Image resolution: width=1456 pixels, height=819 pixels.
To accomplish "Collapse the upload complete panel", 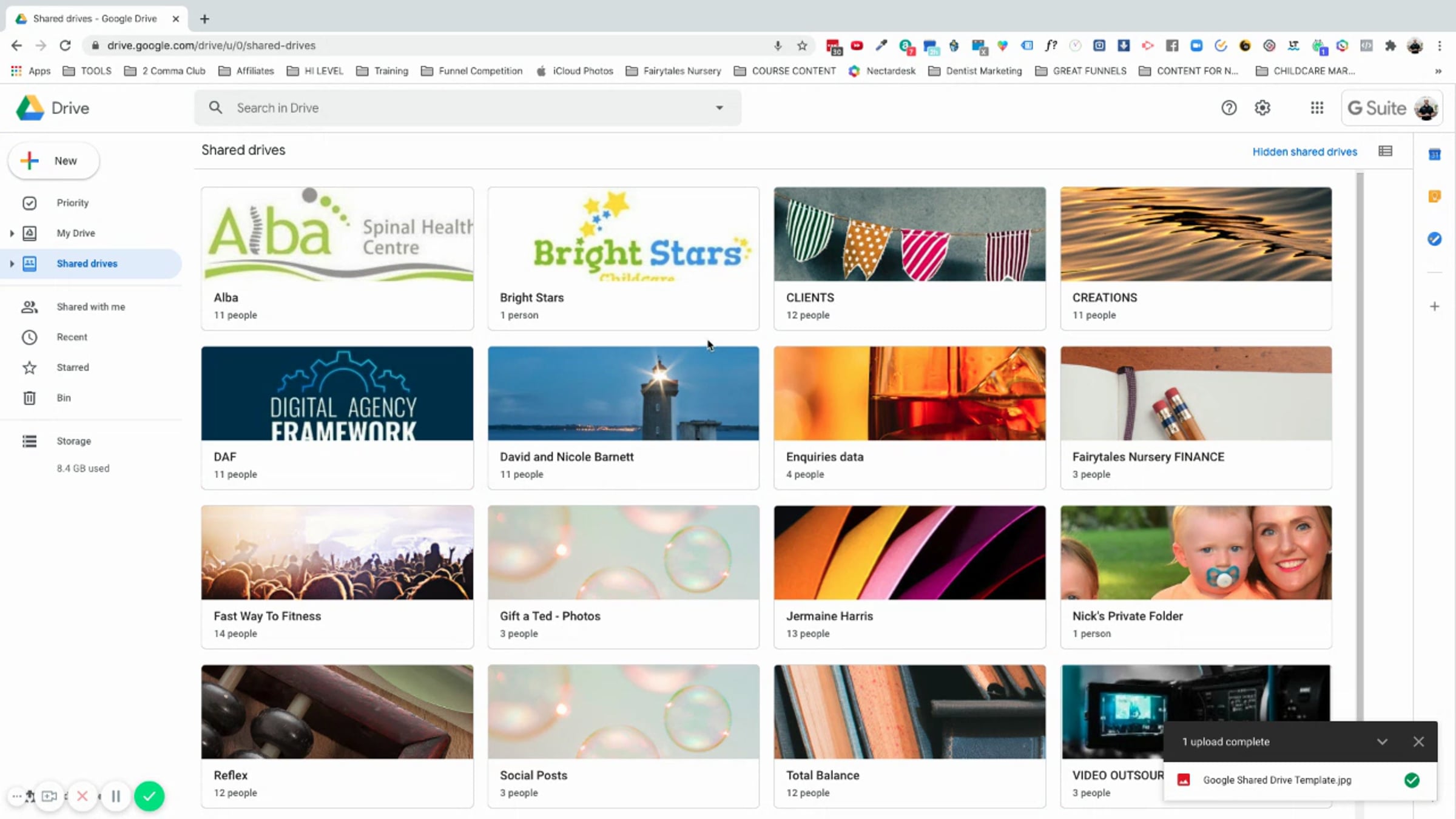I will click(x=1382, y=741).
